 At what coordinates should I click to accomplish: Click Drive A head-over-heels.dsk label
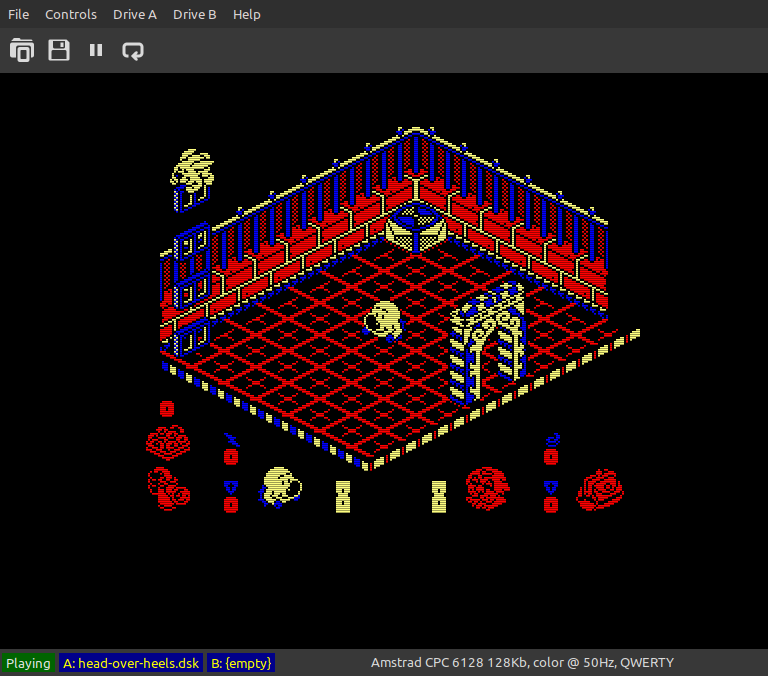[131, 663]
